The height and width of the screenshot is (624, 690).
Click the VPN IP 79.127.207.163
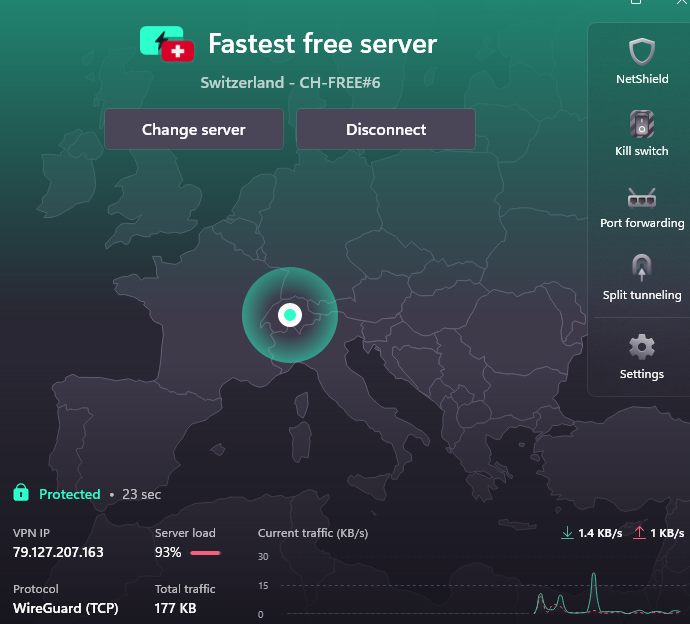(58, 552)
